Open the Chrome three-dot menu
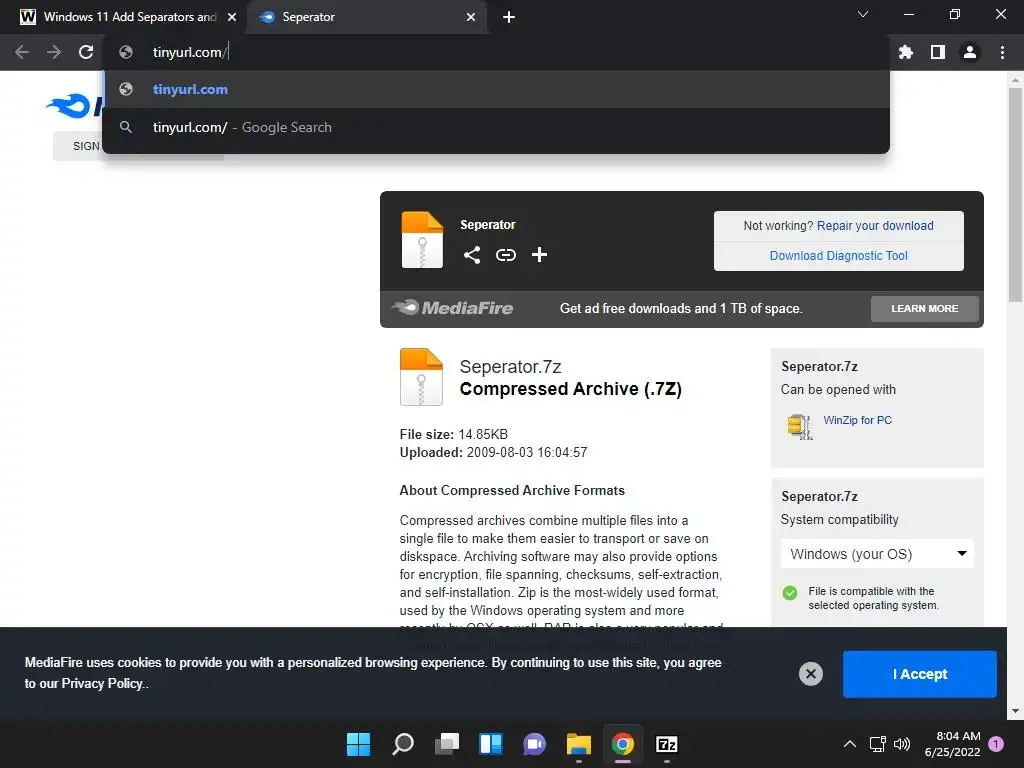1024x768 pixels. click(1002, 52)
